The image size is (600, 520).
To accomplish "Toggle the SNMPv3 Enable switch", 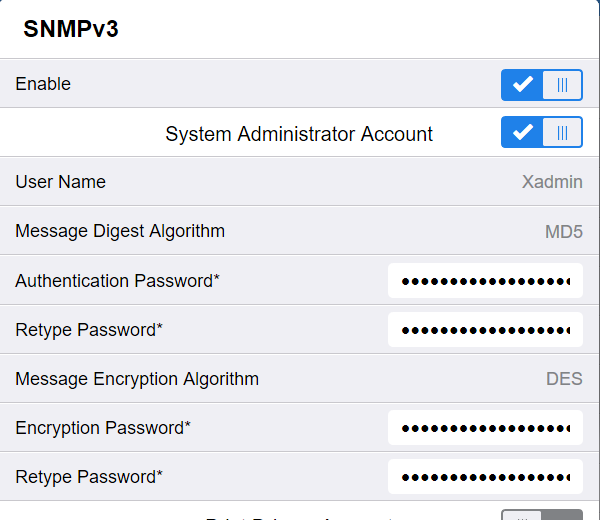I will 541,85.
